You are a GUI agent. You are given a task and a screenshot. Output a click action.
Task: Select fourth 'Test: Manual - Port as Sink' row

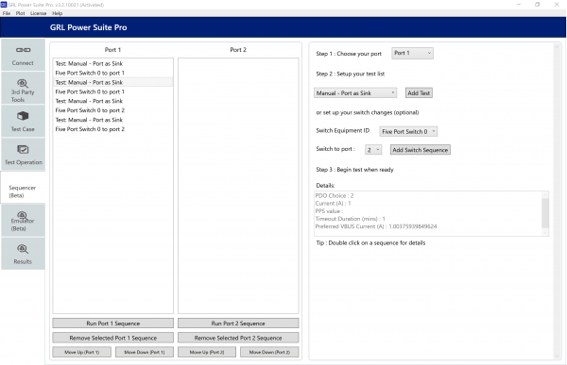click(113, 120)
